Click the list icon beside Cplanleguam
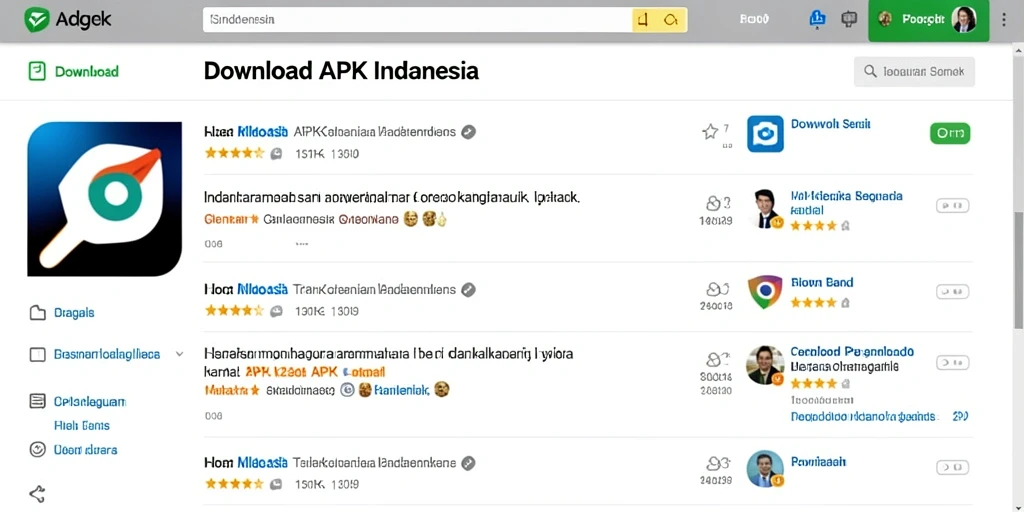Screen dimensions: 1024x512 pyautogui.click(x=37, y=401)
